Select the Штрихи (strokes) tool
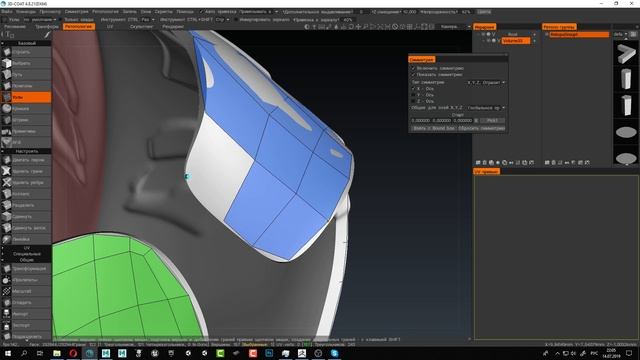The width and height of the screenshot is (640, 360). tap(26, 120)
